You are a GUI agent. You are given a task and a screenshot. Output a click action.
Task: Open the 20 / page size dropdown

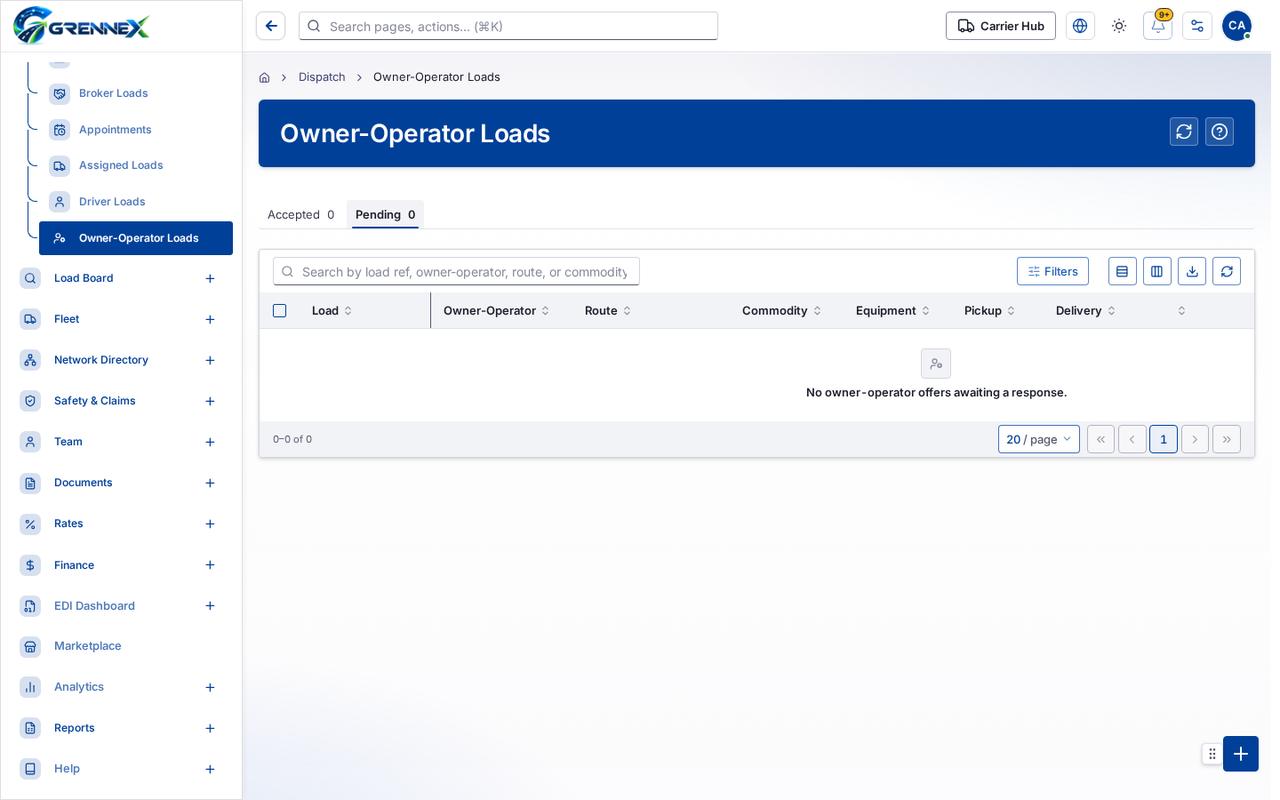click(1038, 439)
